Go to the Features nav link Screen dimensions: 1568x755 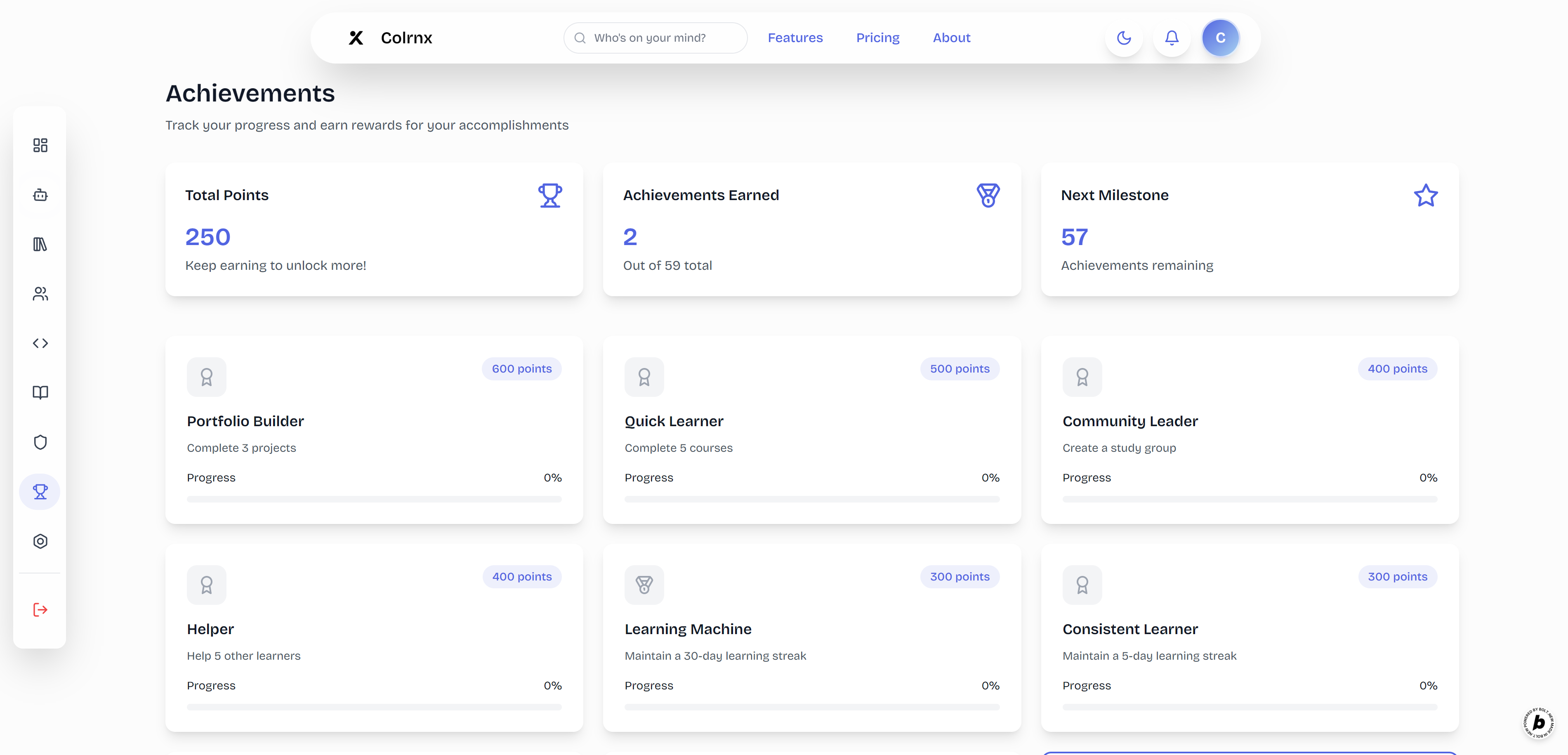795,38
